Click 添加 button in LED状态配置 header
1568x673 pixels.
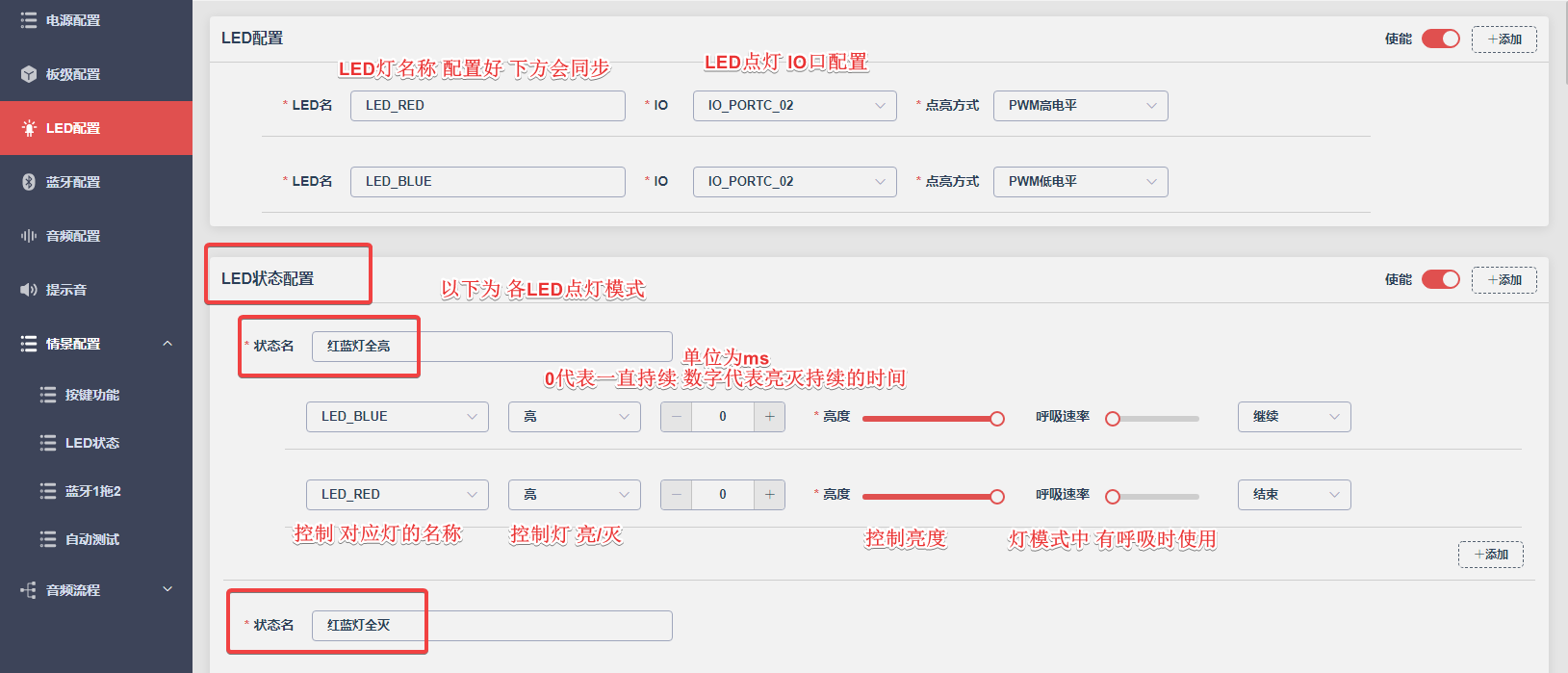[x=1504, y=280]
